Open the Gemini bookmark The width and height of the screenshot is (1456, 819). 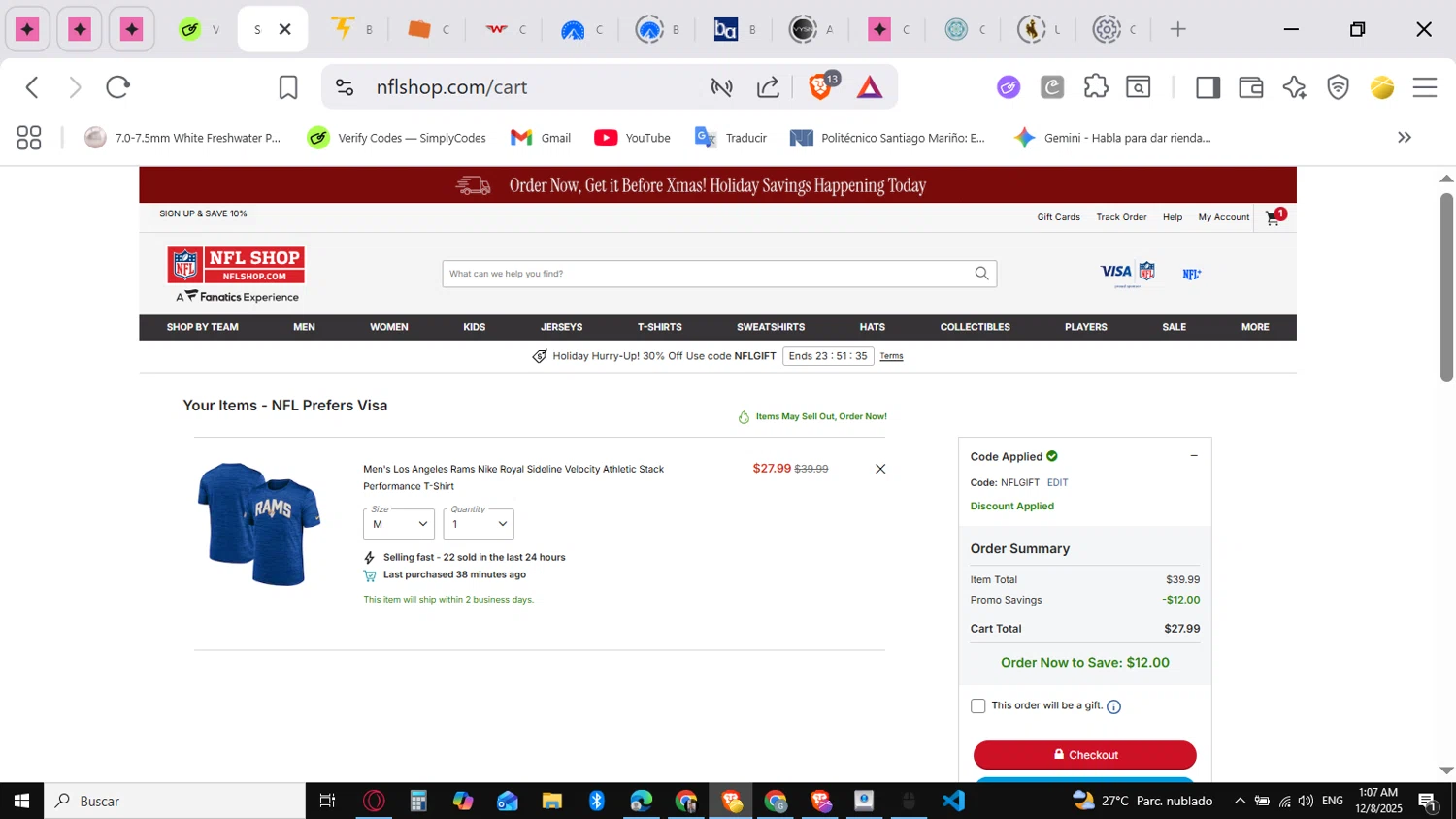point(1112,138)
